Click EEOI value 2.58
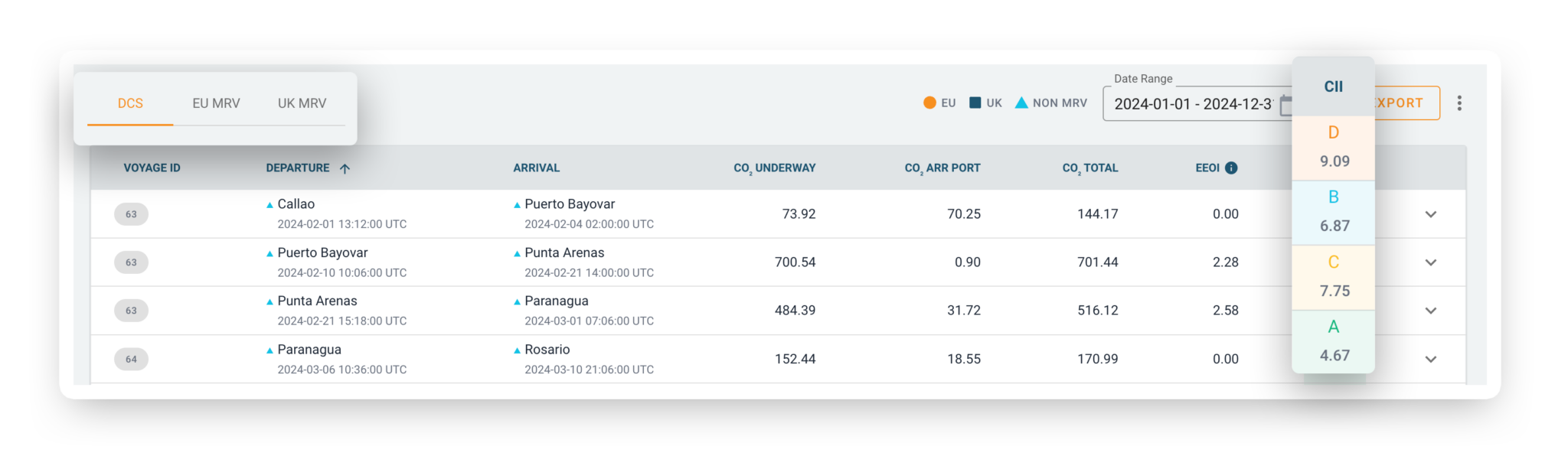Viewport: 1568px width, 456px height. tap(1225, 311)
